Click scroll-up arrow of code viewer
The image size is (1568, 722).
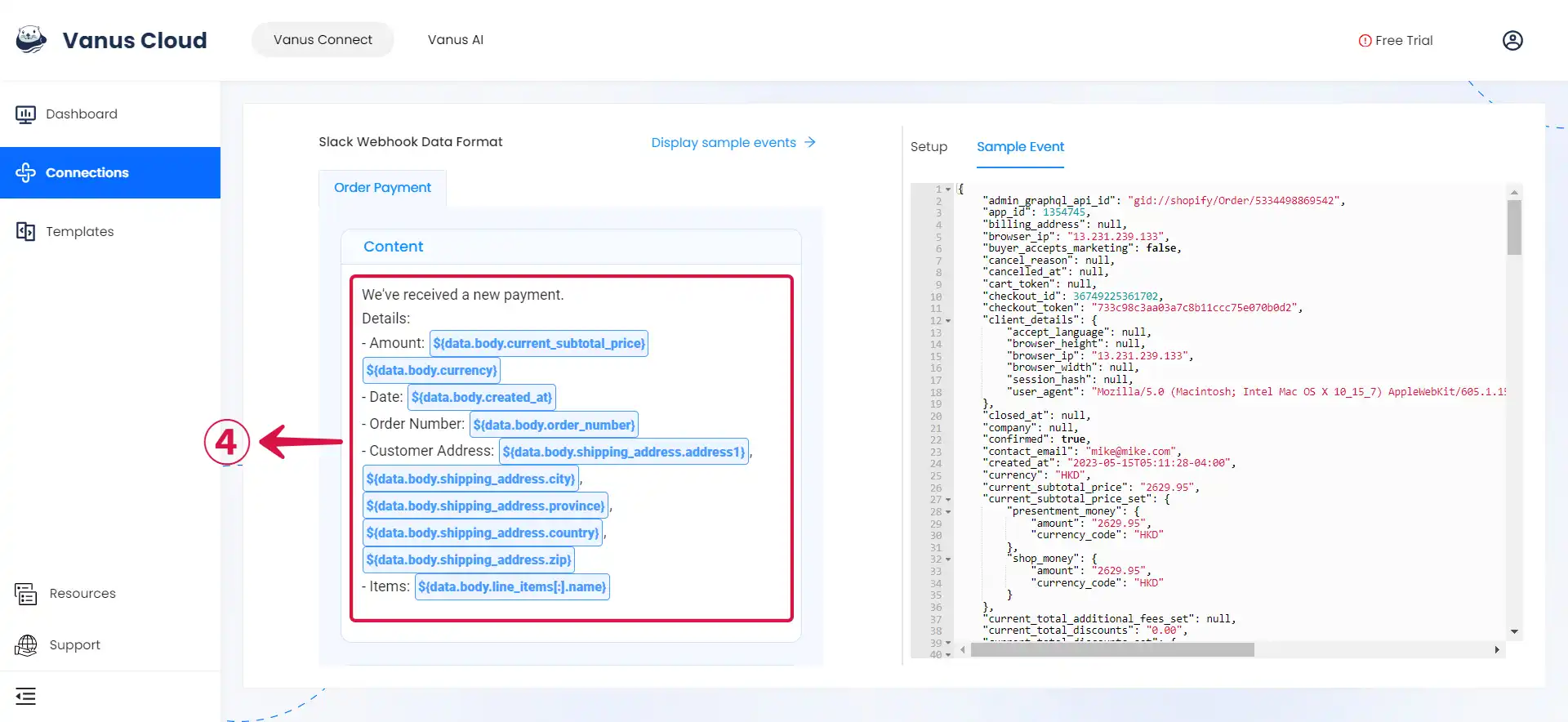[1514, 193]
